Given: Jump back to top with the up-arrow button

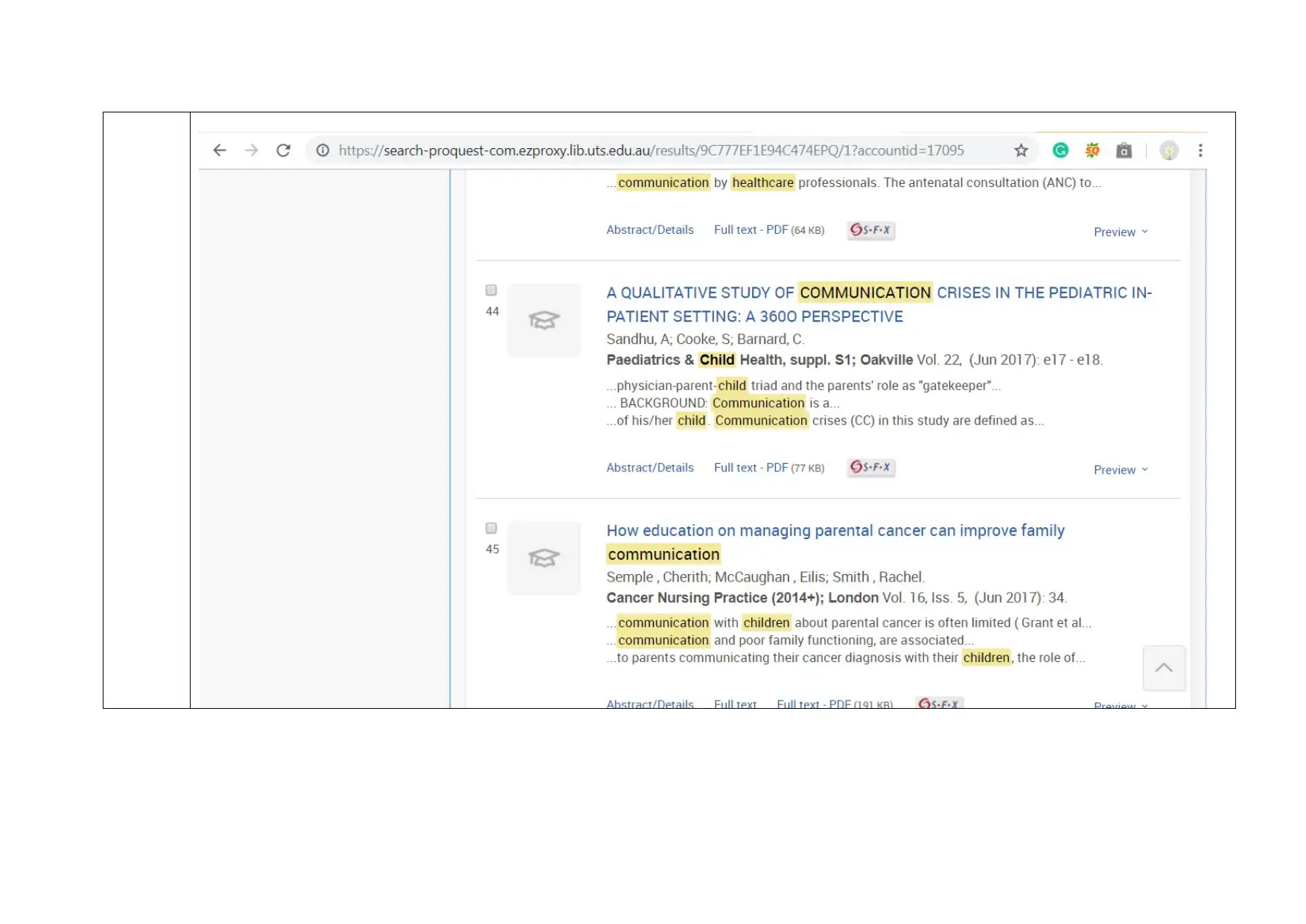Looking at the screenshot, I should pyautogui.click(x=1164, y=668).
